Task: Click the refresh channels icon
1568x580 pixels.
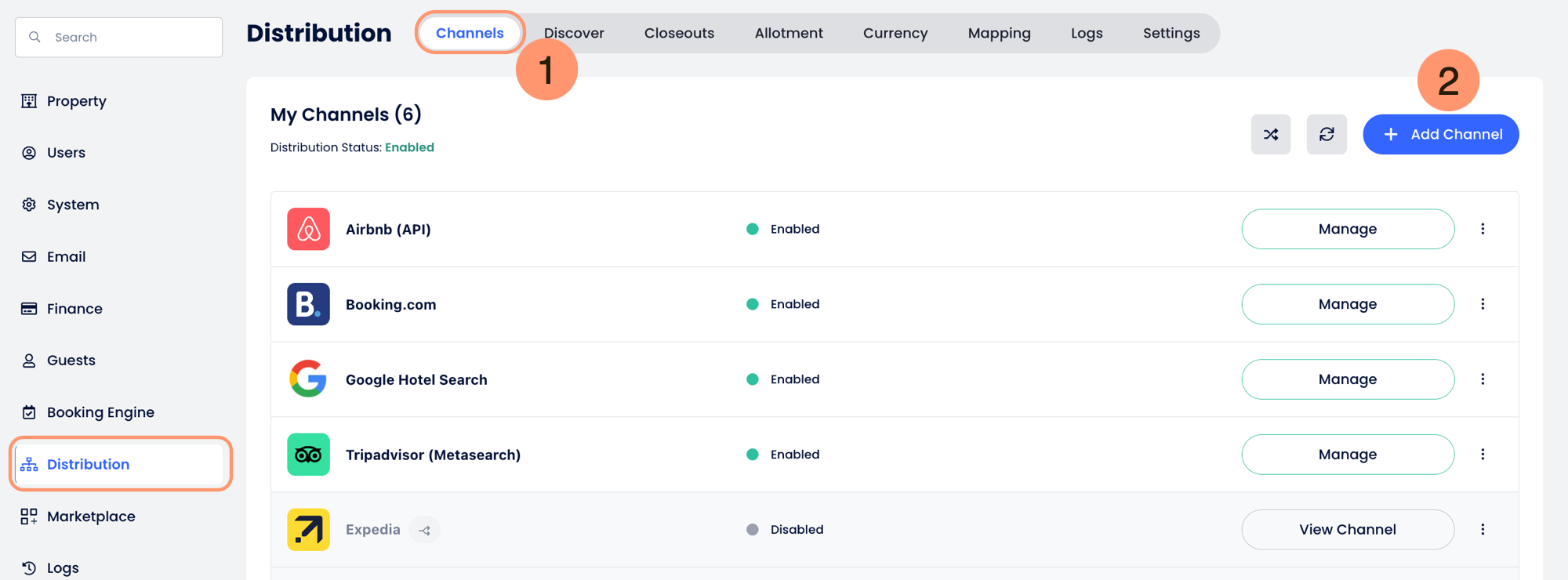Action: (x=1327, y=135)
